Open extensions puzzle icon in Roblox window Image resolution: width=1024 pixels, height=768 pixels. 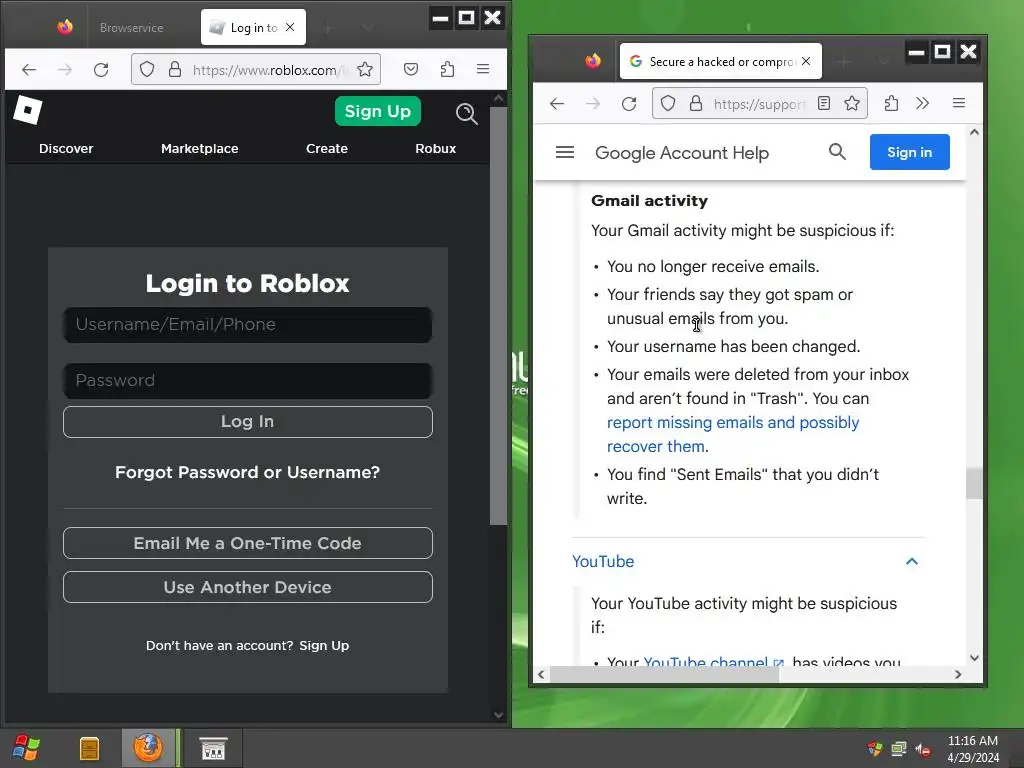click(447, 69)
